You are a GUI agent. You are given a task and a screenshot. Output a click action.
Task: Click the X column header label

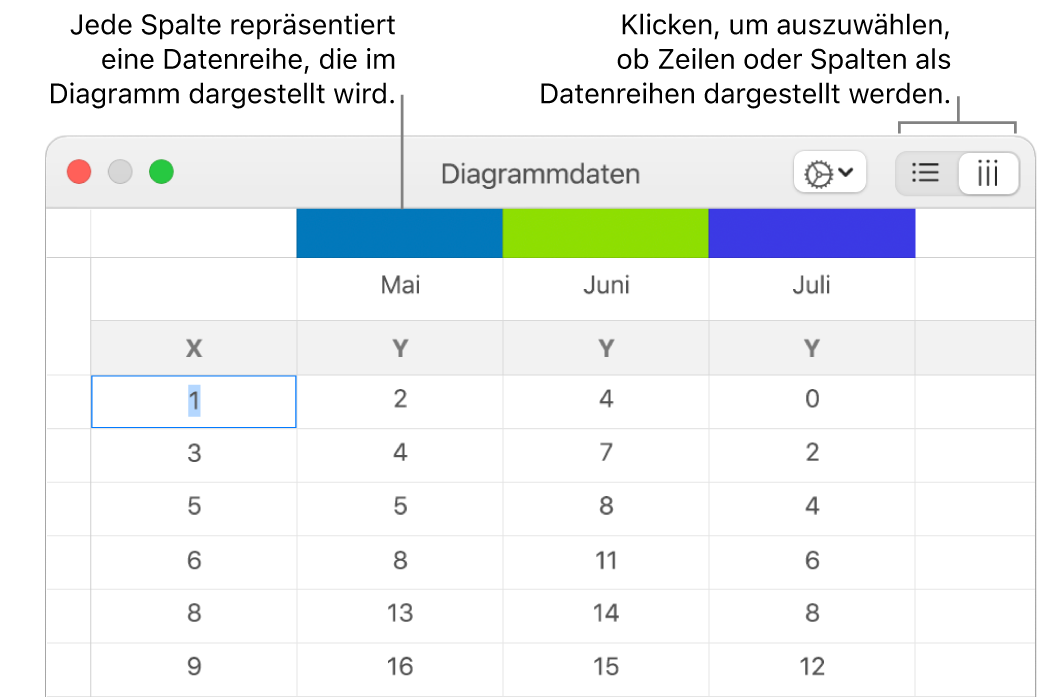(194, 348)
